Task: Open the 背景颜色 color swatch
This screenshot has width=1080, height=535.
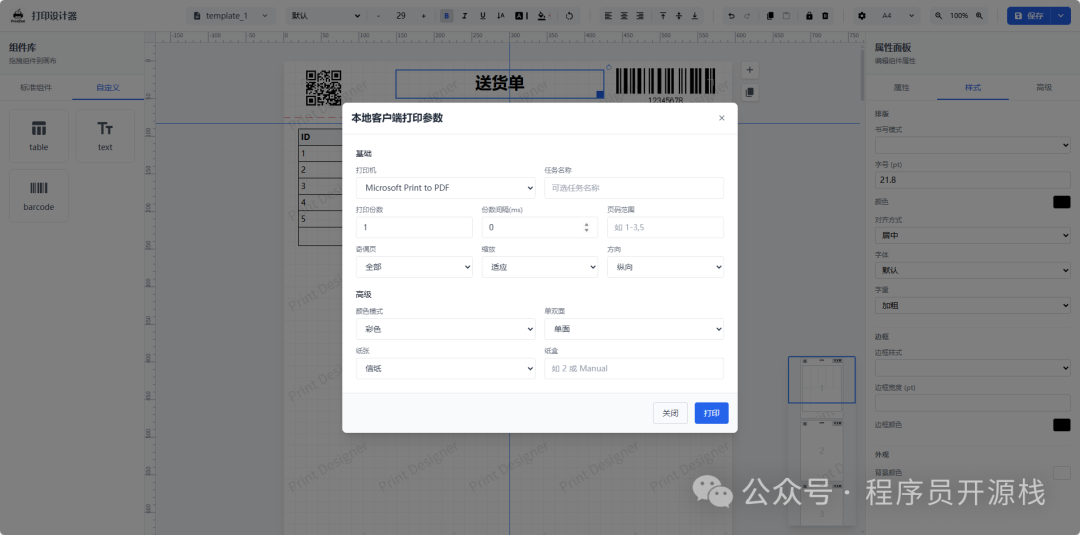Action: [x=1061, y=472]
